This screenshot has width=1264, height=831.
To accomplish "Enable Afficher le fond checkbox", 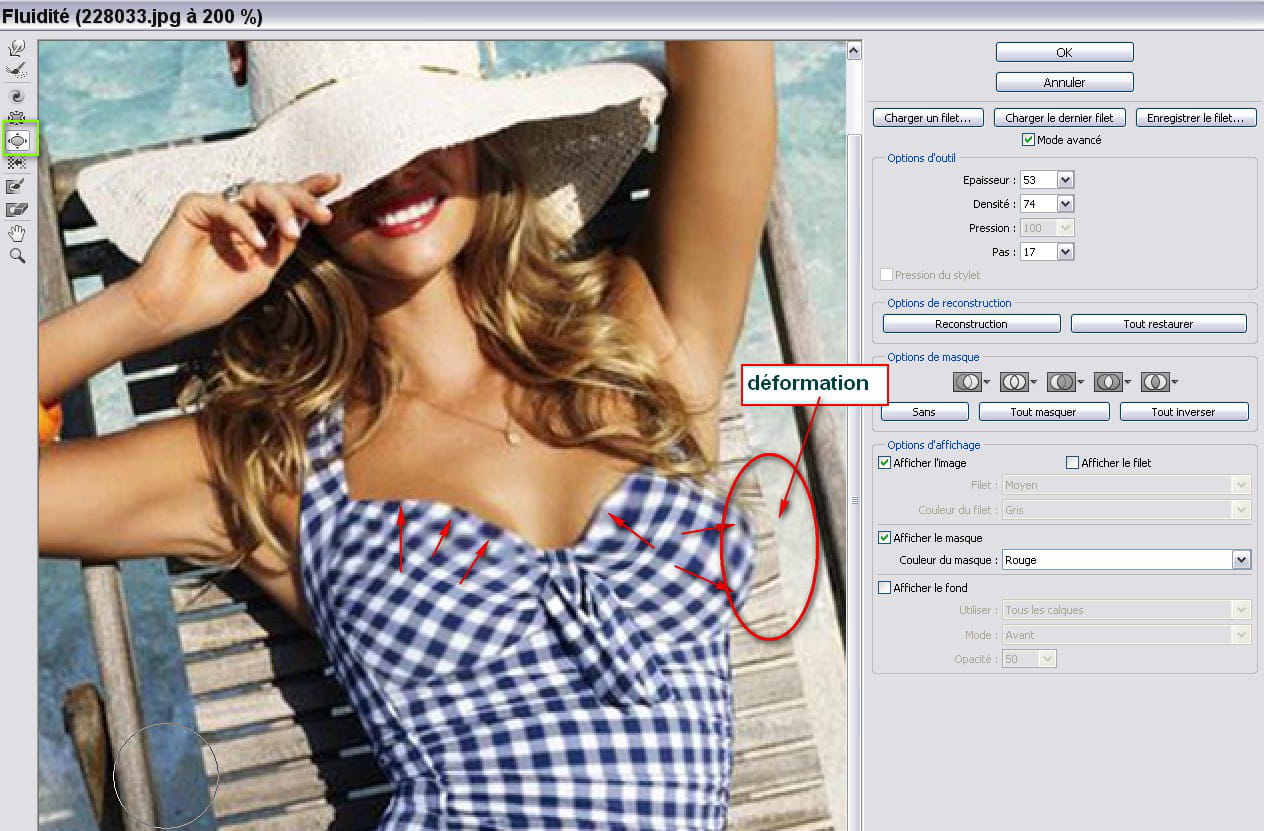I will coord(884,588).
